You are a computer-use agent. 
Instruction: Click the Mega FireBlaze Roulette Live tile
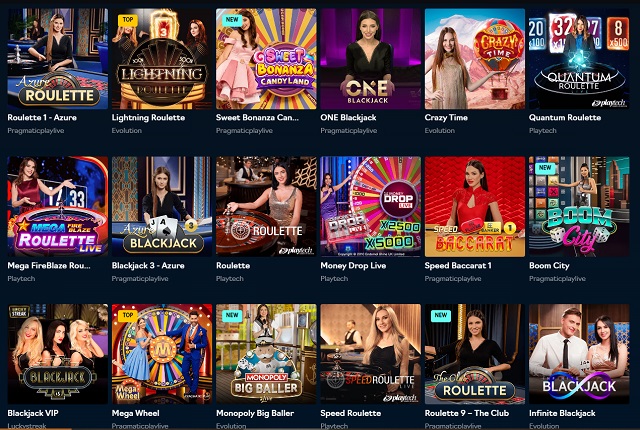click(58, 206)
